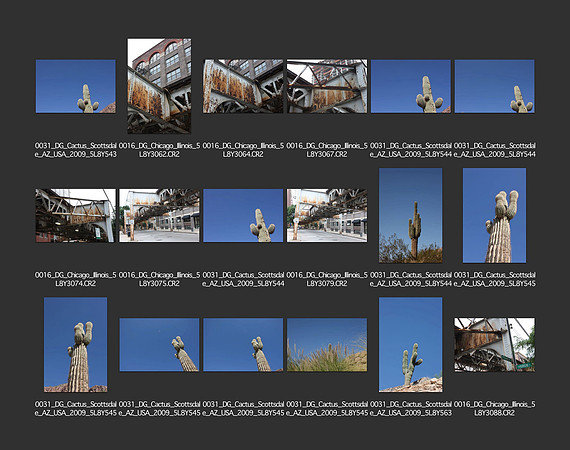
Task: Select the street sign bridge thumbnail 5L8Y3088.CR2
Action: click(494, 345)
